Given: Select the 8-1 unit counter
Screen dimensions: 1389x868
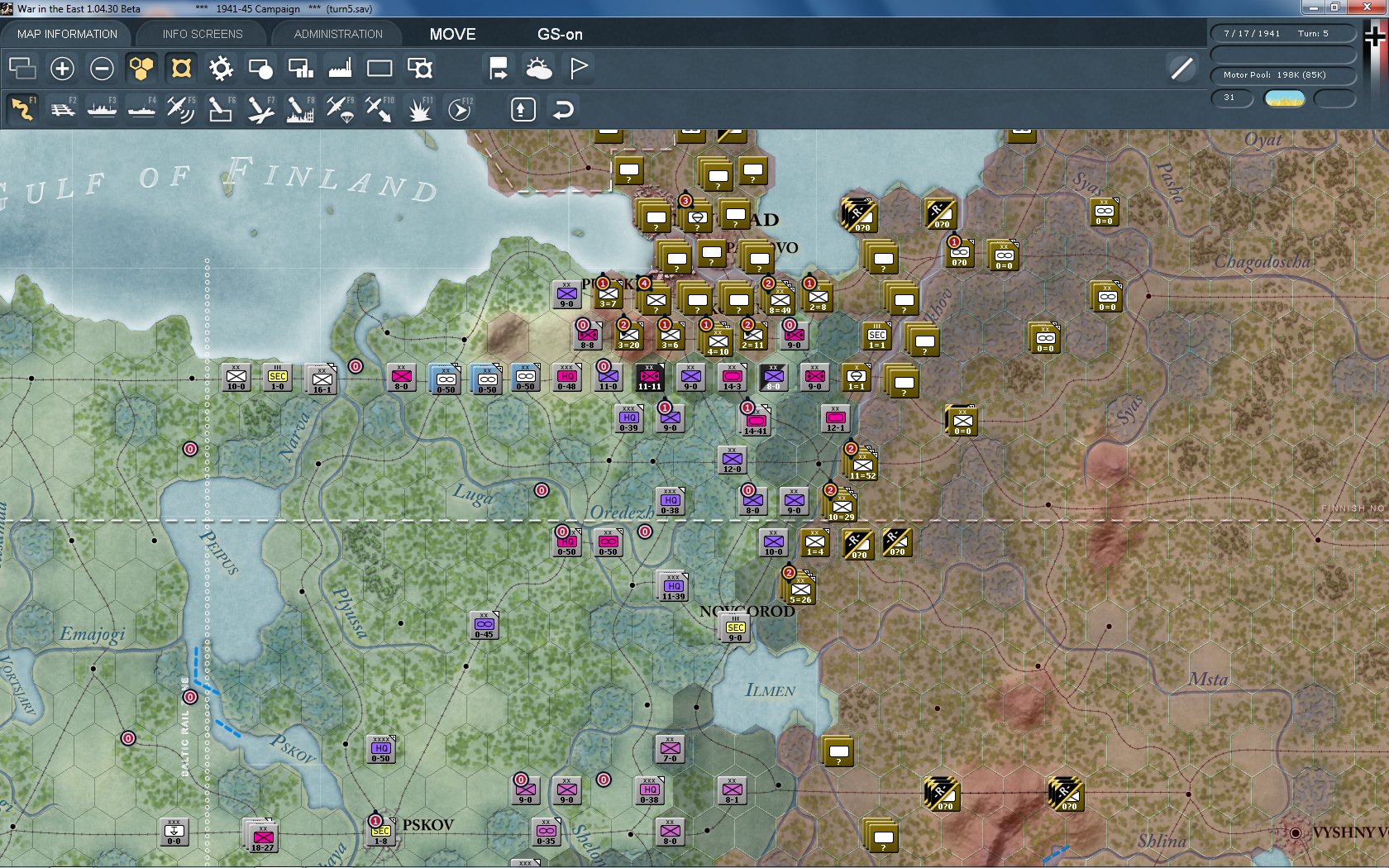Looking at the screenshot, I should pyautogui.click(x=733, y=790).
